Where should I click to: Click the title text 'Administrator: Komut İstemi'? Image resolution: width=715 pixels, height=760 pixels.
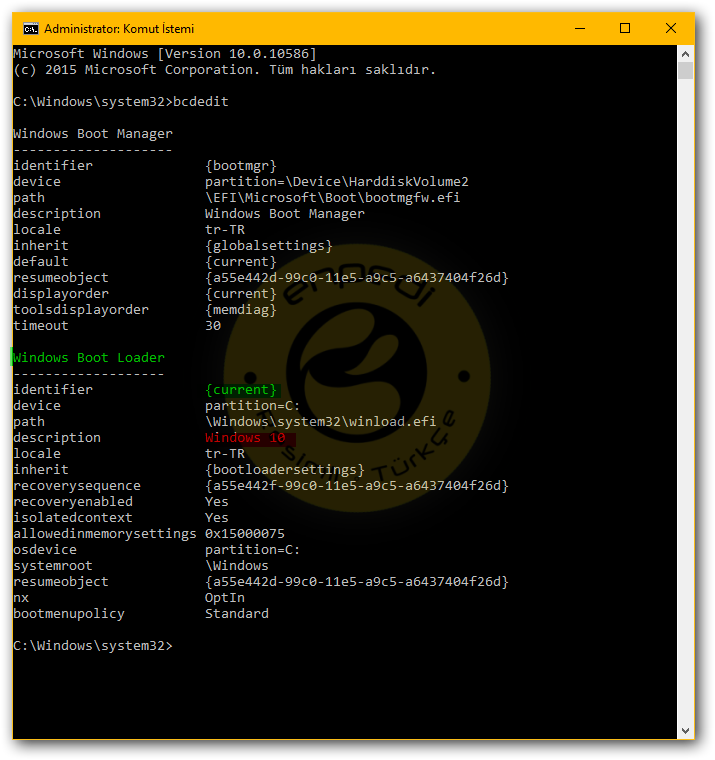point(119,29)
